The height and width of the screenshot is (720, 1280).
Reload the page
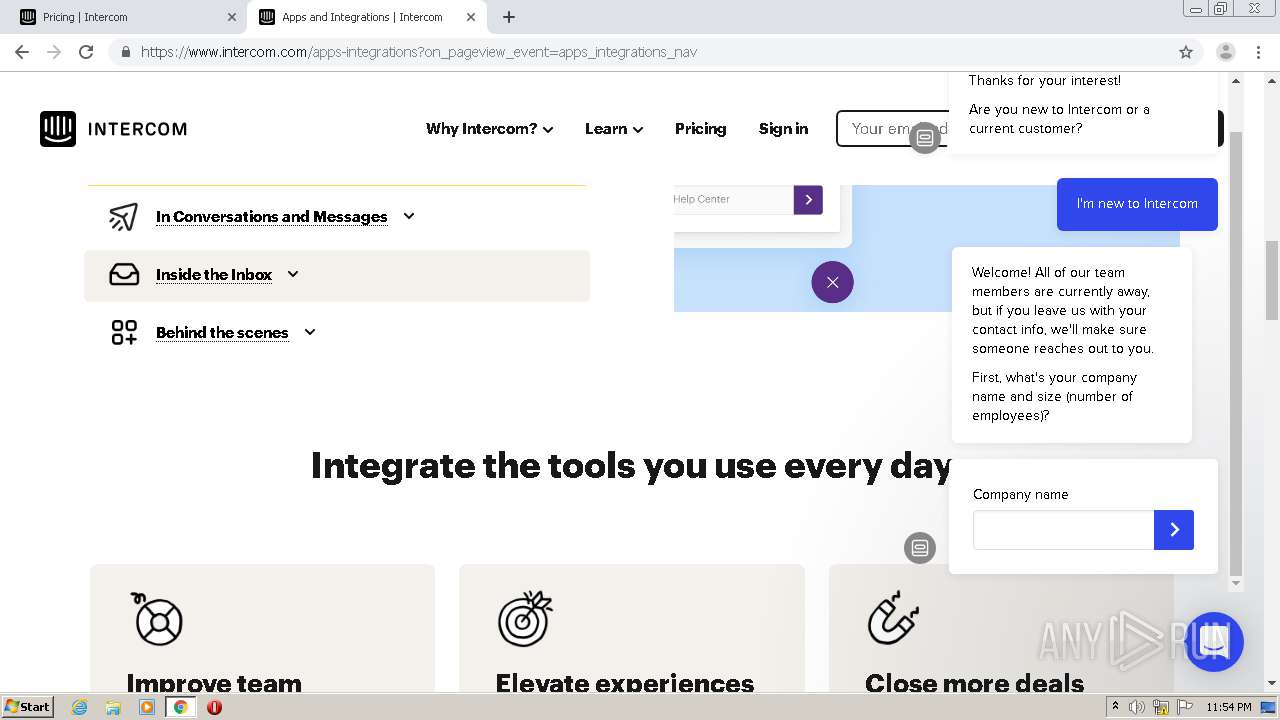86,52
